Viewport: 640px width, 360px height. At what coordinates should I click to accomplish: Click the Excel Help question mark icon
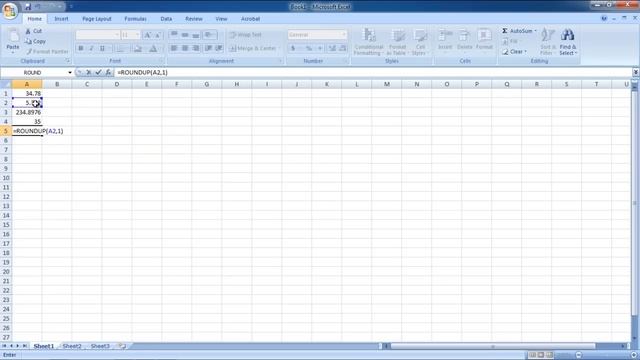[604, 18]
